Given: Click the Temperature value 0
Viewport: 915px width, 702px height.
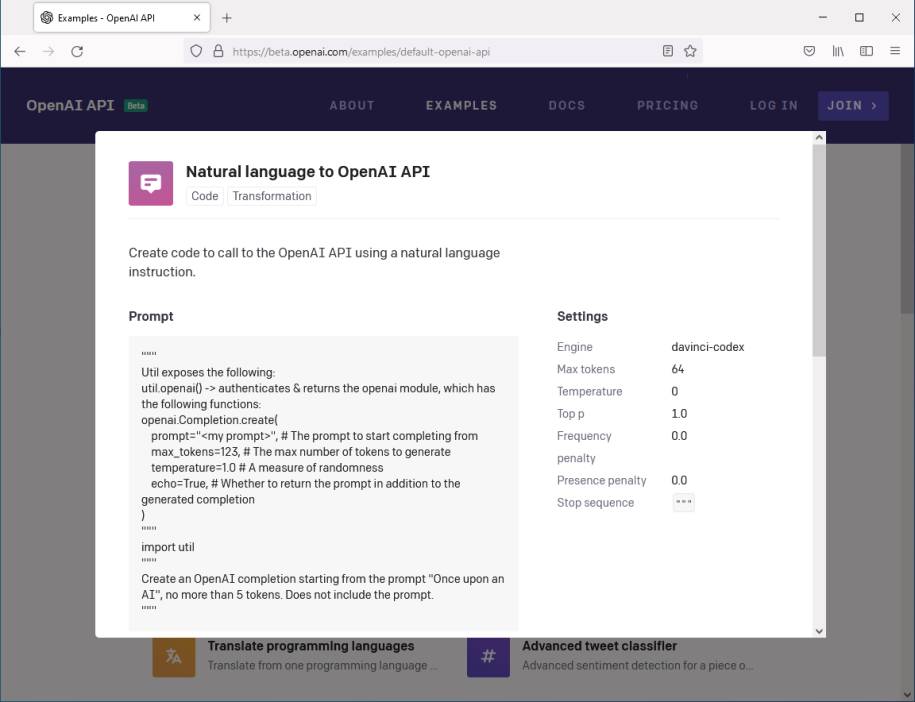Looking at the screenshot, I should click(675, 392).
